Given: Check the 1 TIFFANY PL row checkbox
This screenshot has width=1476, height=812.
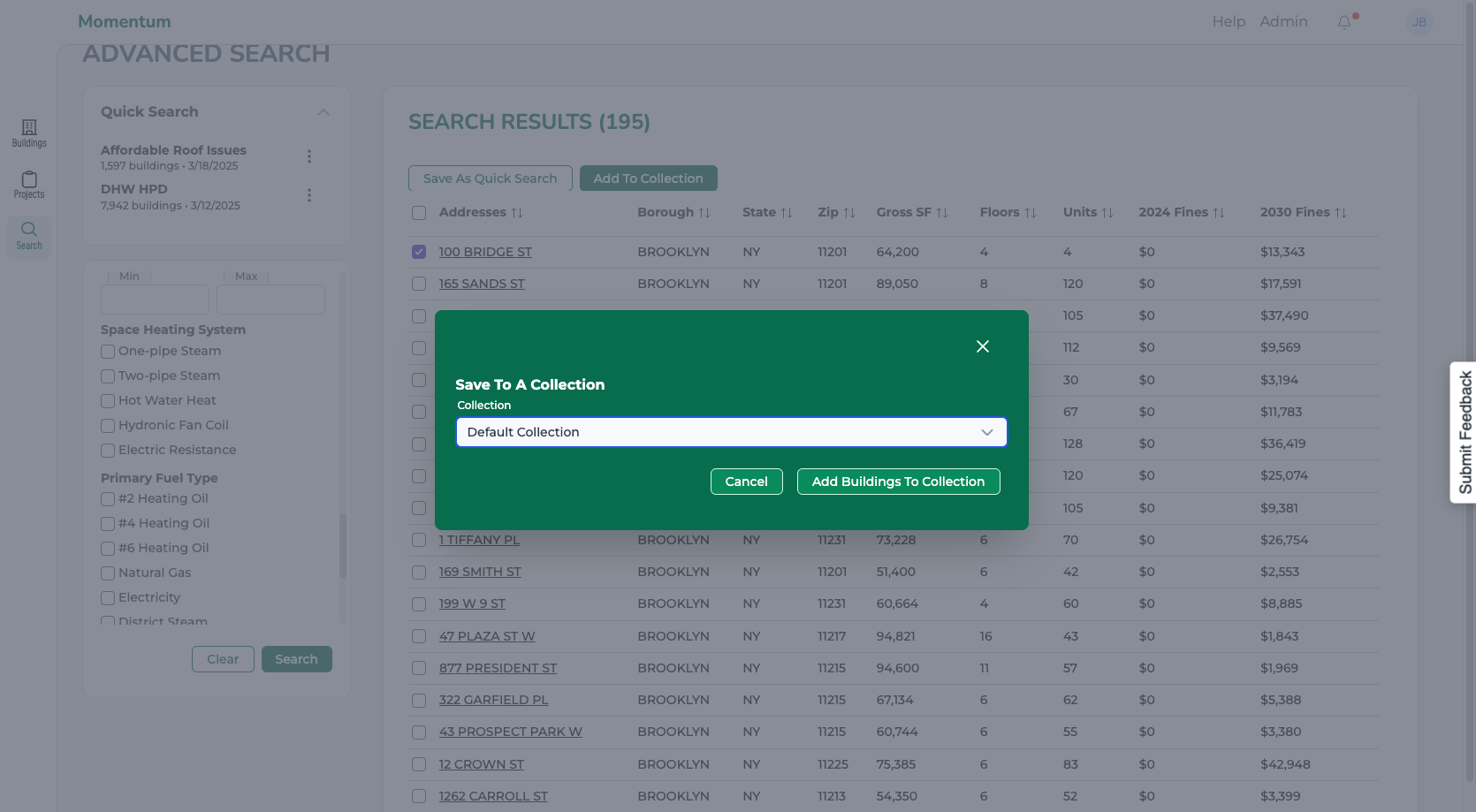Looking at the screenshot, I should (419, 540).
